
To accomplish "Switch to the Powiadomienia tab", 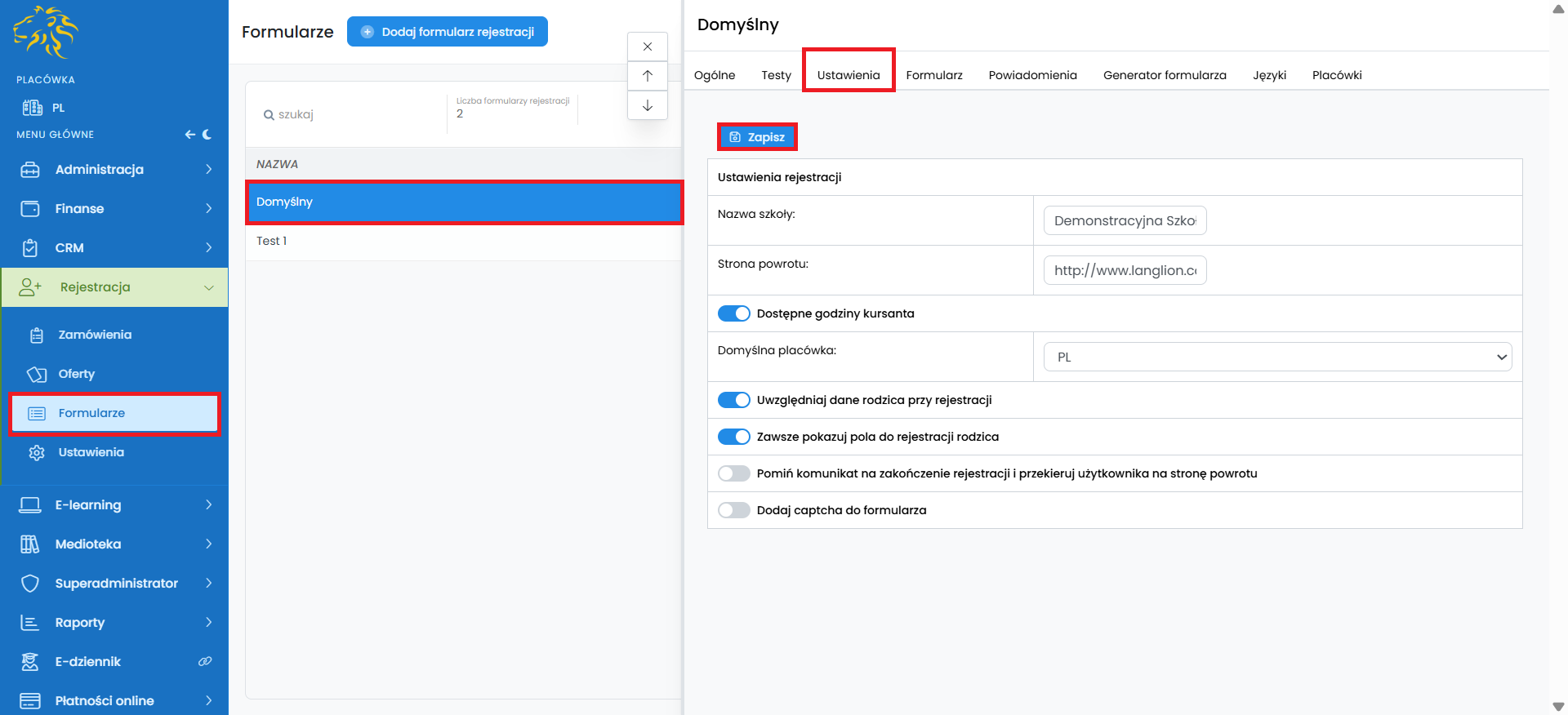I will click(x=1032, y=75).
